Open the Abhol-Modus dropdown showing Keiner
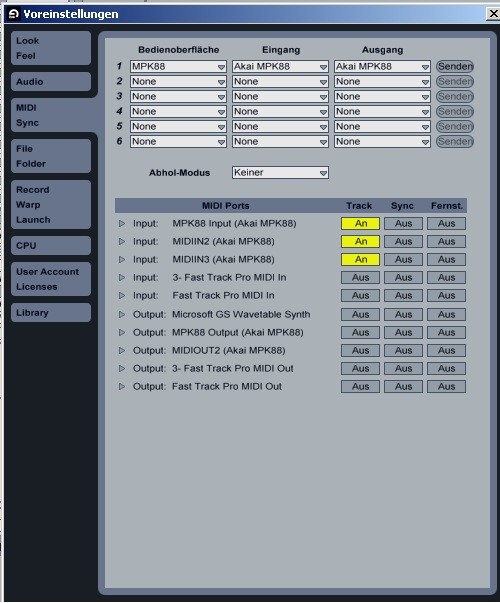 [x=280, y=173]
